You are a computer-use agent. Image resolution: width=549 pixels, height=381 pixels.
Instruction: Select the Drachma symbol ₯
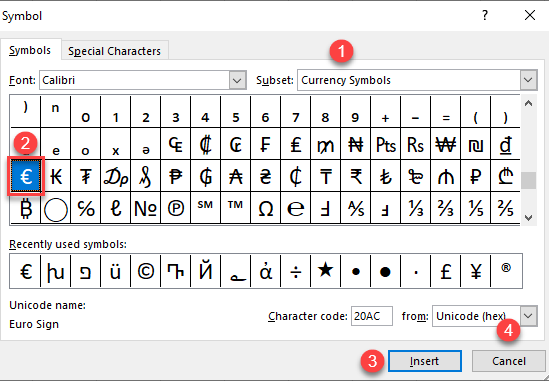116,176
